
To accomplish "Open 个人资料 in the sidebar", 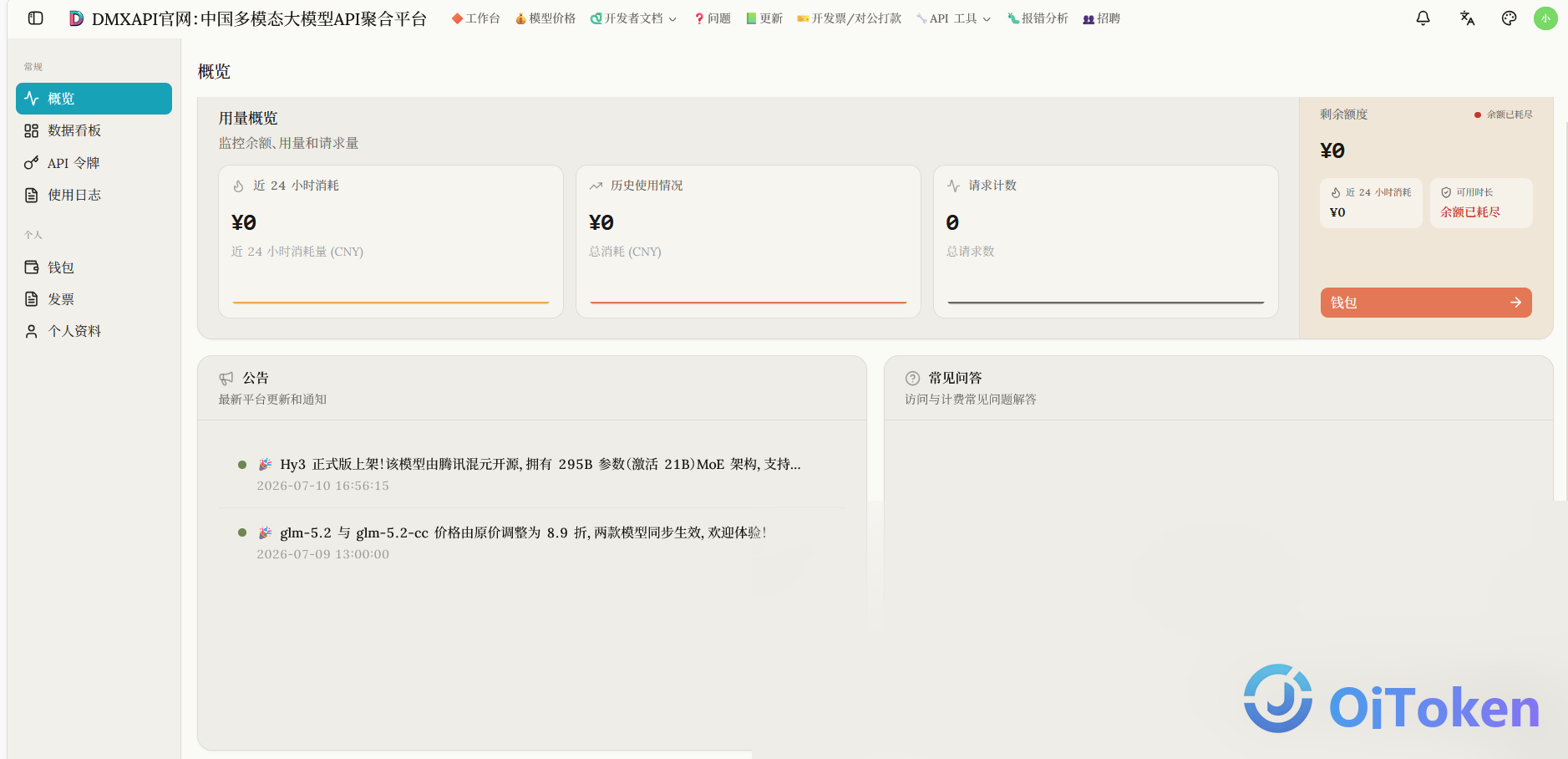I will [x=94, y=331].
